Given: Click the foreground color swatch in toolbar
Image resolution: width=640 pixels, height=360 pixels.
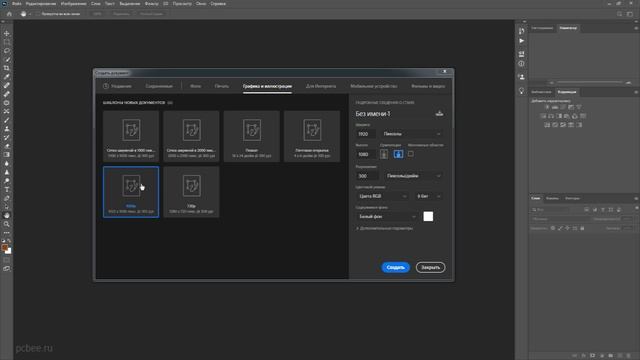Looking at the screenshot, I should pos(5,247).
